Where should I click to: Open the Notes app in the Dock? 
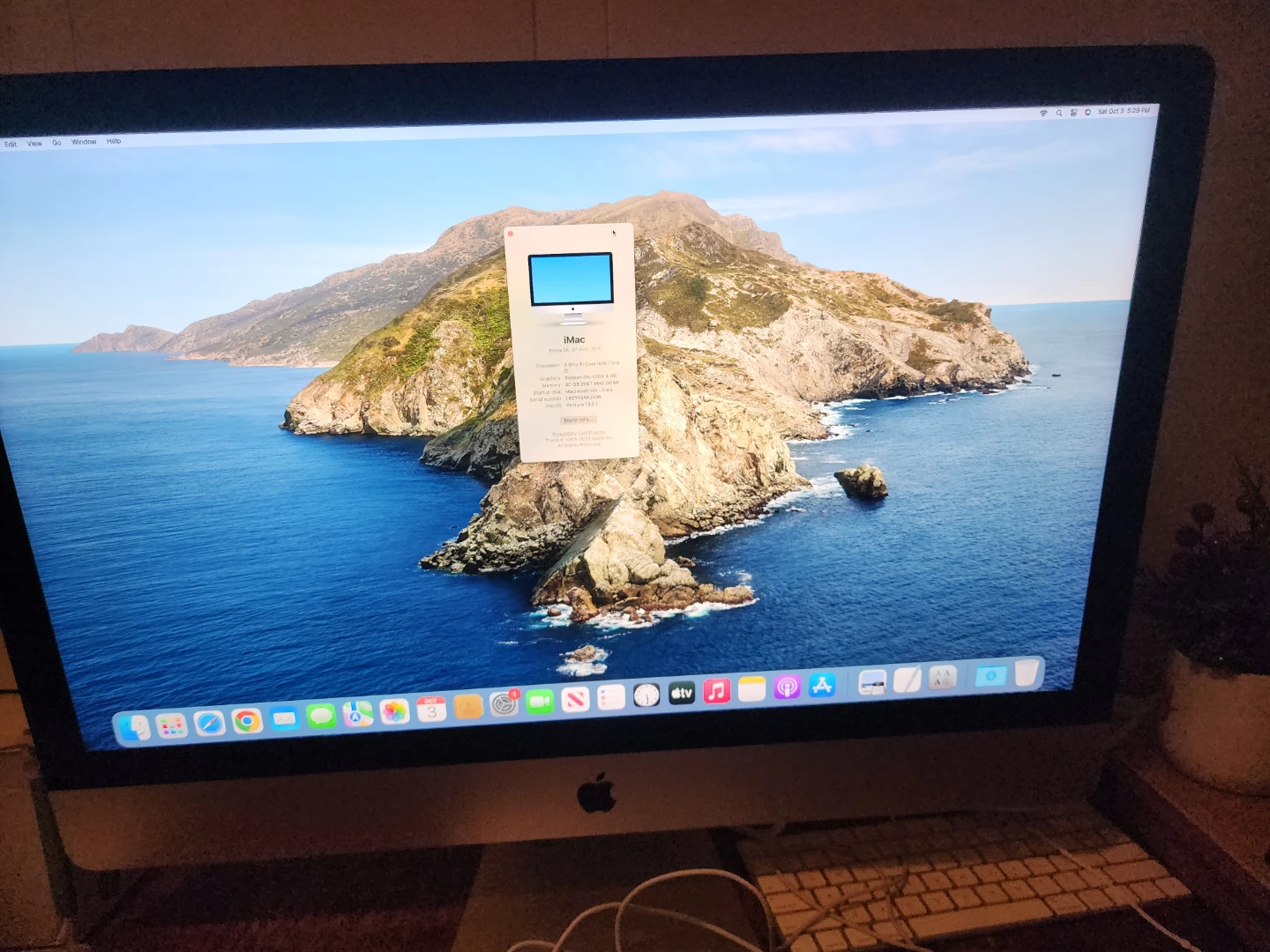pos(751,688)
